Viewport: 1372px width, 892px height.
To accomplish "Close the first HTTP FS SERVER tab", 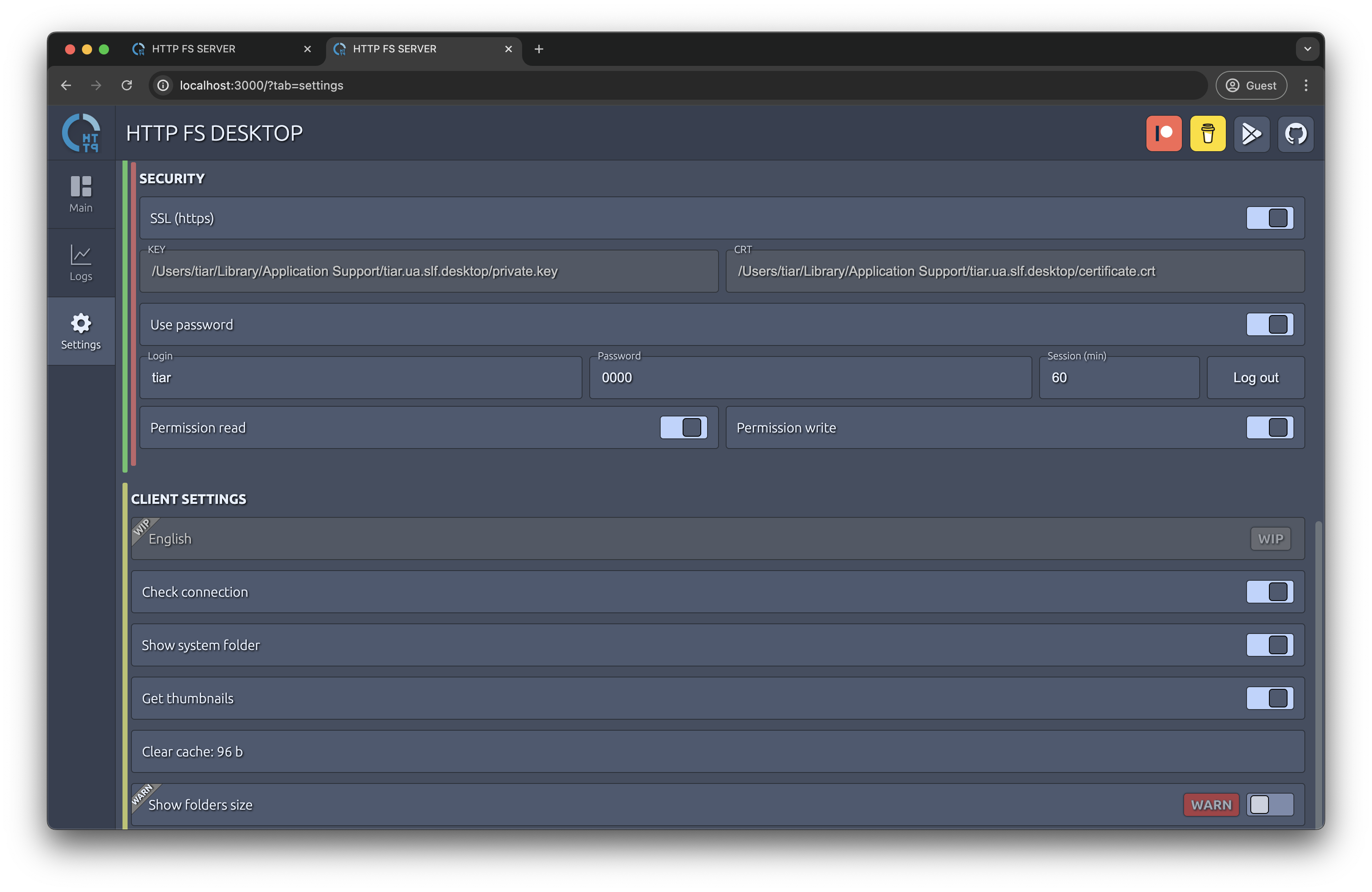I will (307, 49).
